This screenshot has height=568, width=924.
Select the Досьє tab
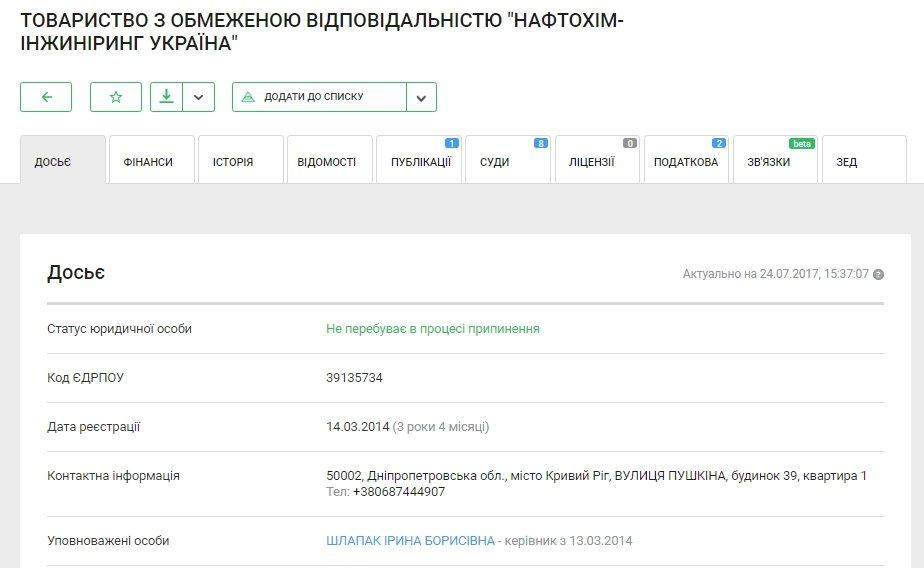(x=63, y=160)
